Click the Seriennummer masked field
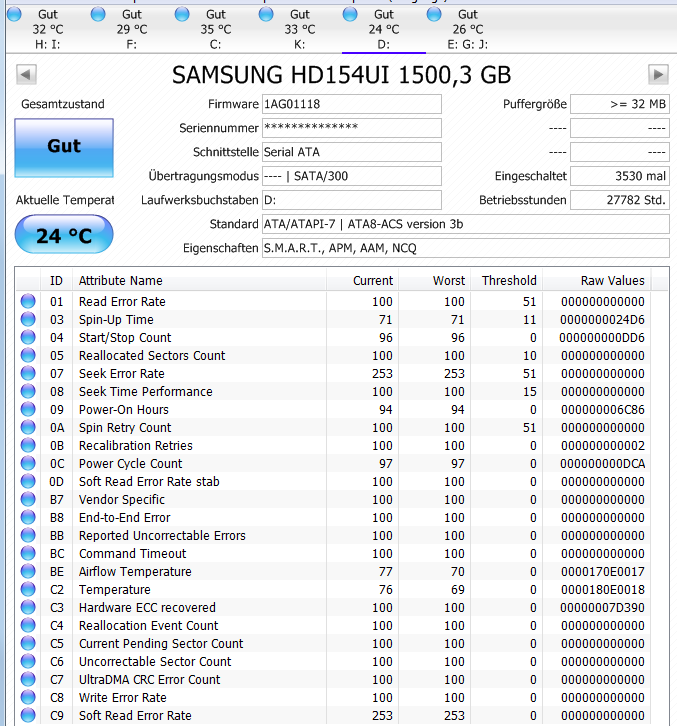 [x=351, y=128]
